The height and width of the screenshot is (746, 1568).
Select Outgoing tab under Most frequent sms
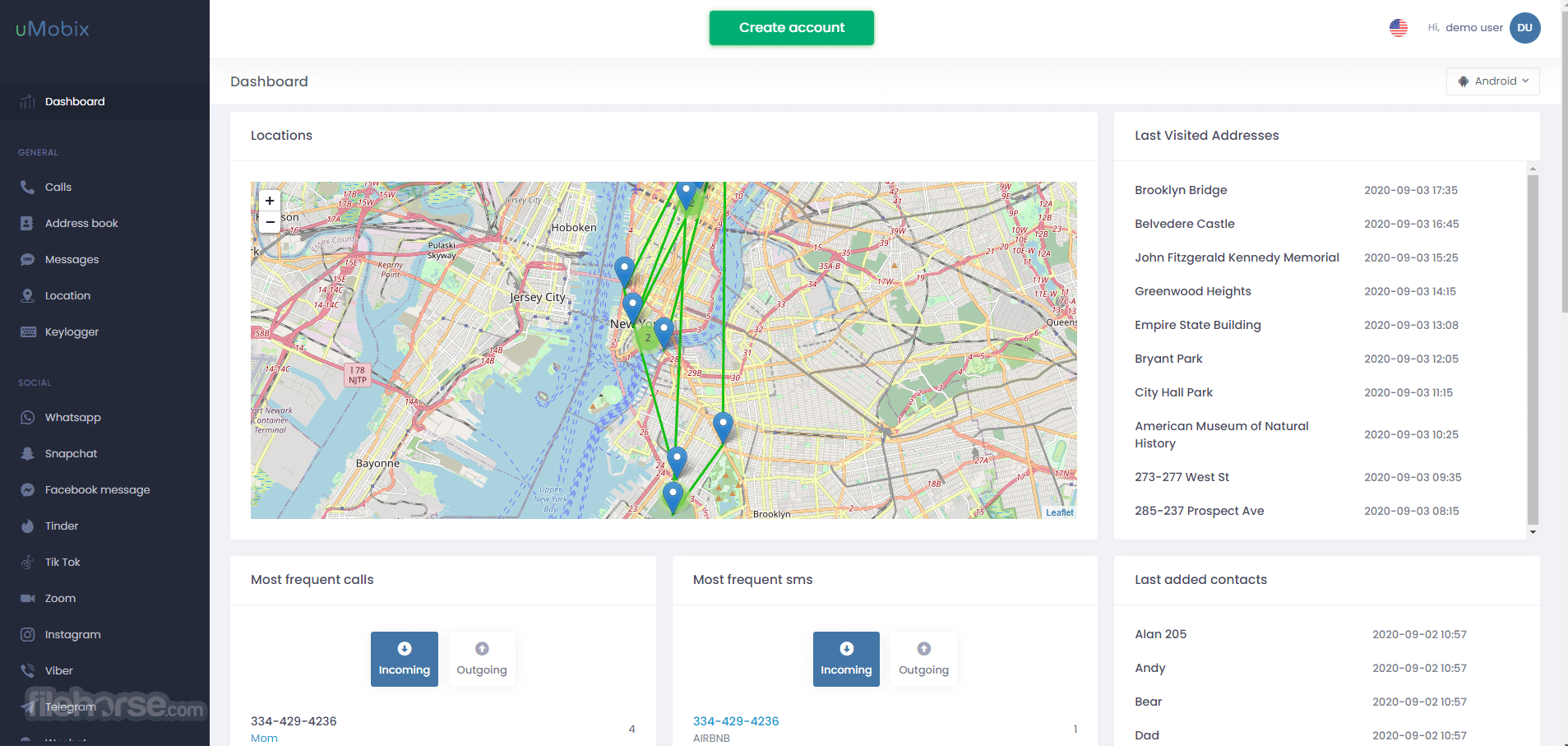[923, 659]
